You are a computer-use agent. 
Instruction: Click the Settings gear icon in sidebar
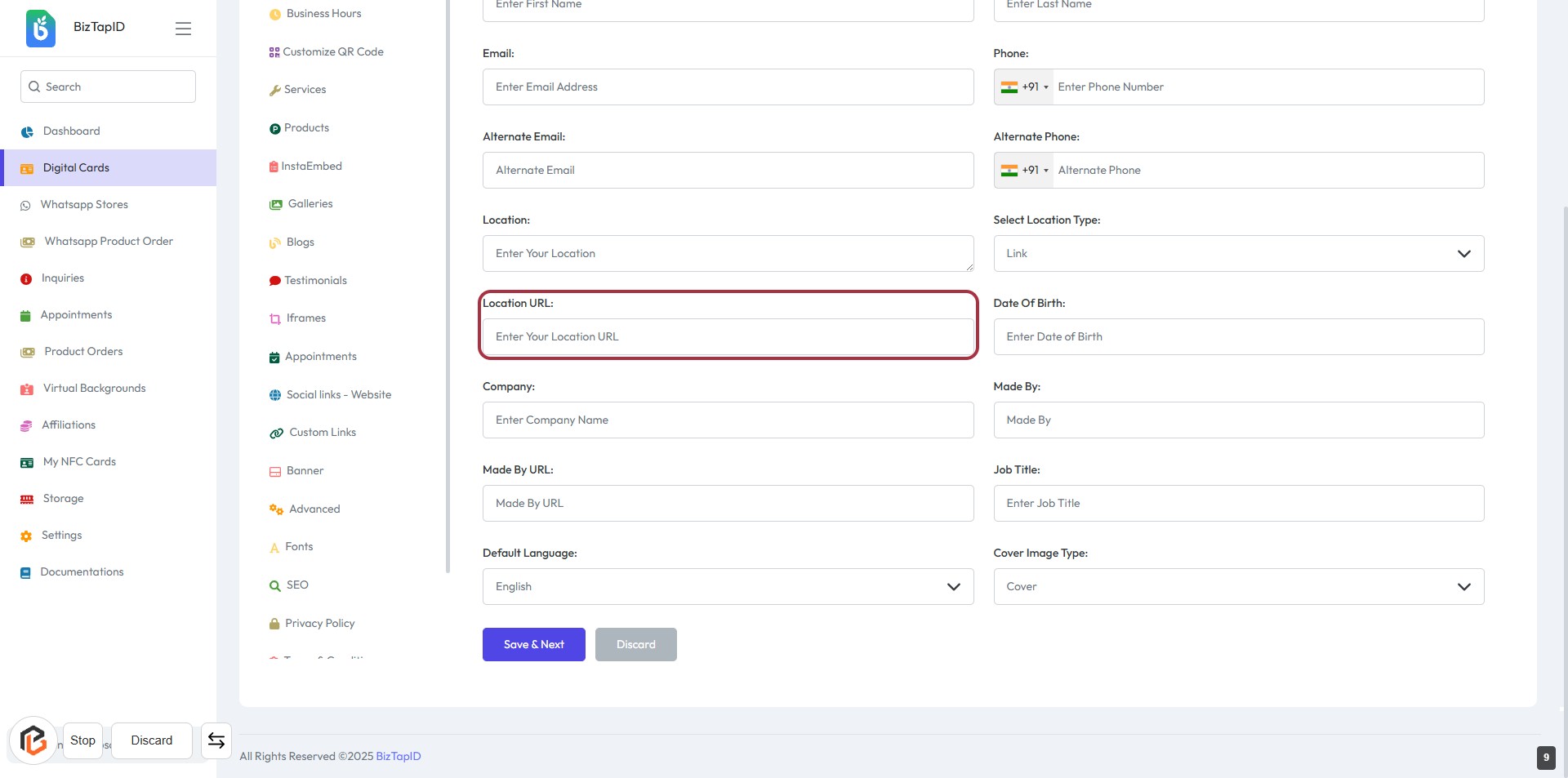point(26,536)
